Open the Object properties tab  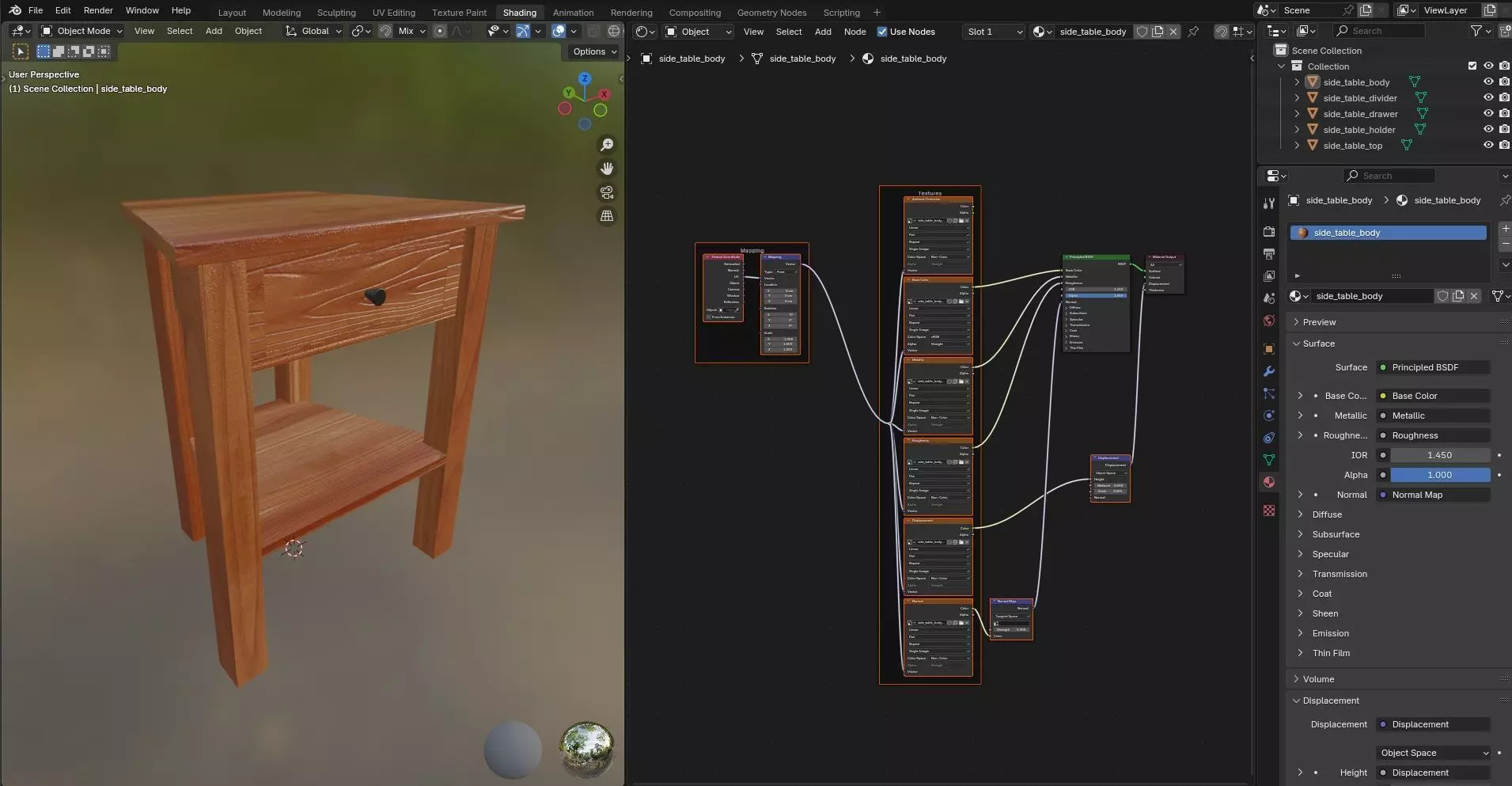pos(1269,349)
